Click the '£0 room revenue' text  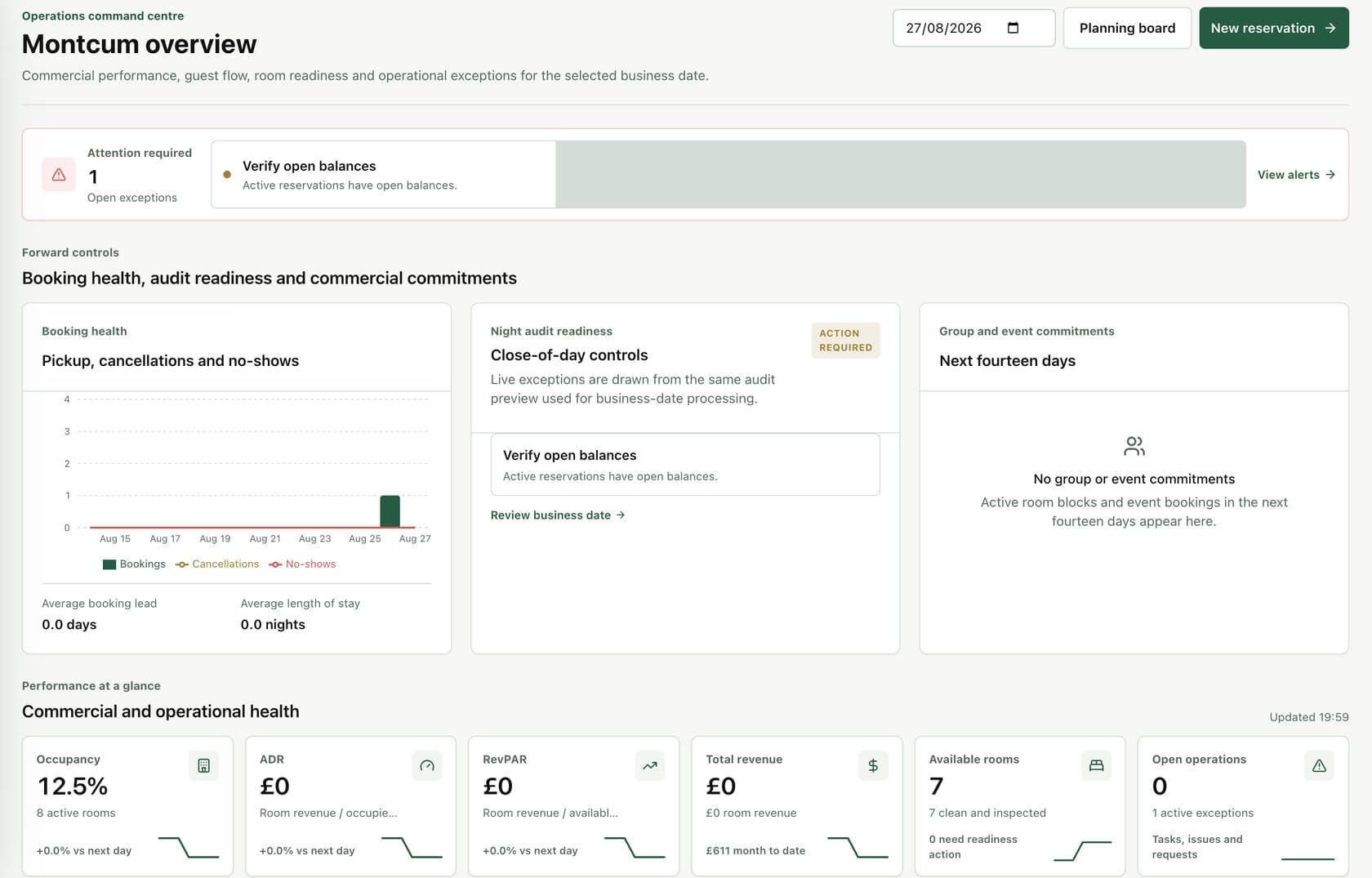tap(751, 813)
